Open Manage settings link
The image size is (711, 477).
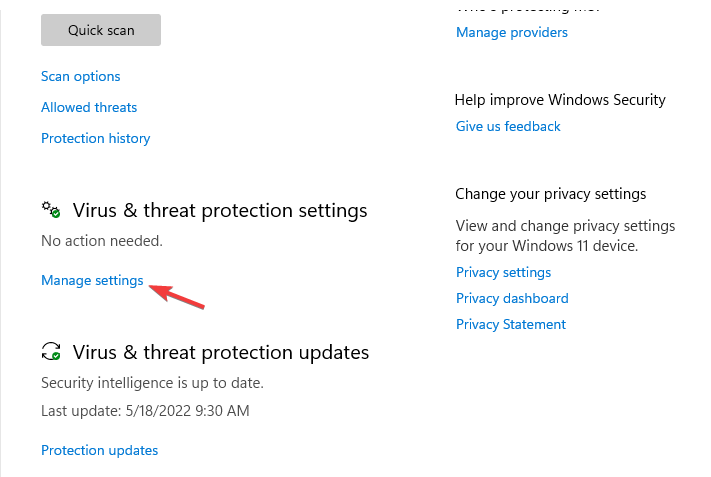click(x=92, y=281)
